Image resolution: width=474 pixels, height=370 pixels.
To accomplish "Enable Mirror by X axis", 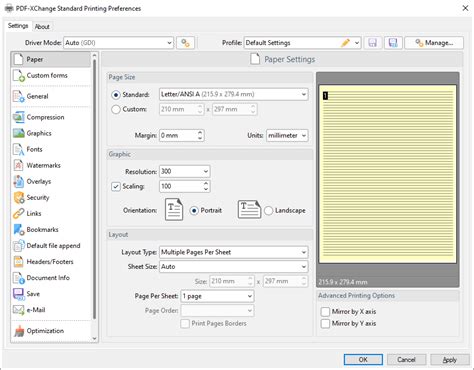I will [325, 312].
